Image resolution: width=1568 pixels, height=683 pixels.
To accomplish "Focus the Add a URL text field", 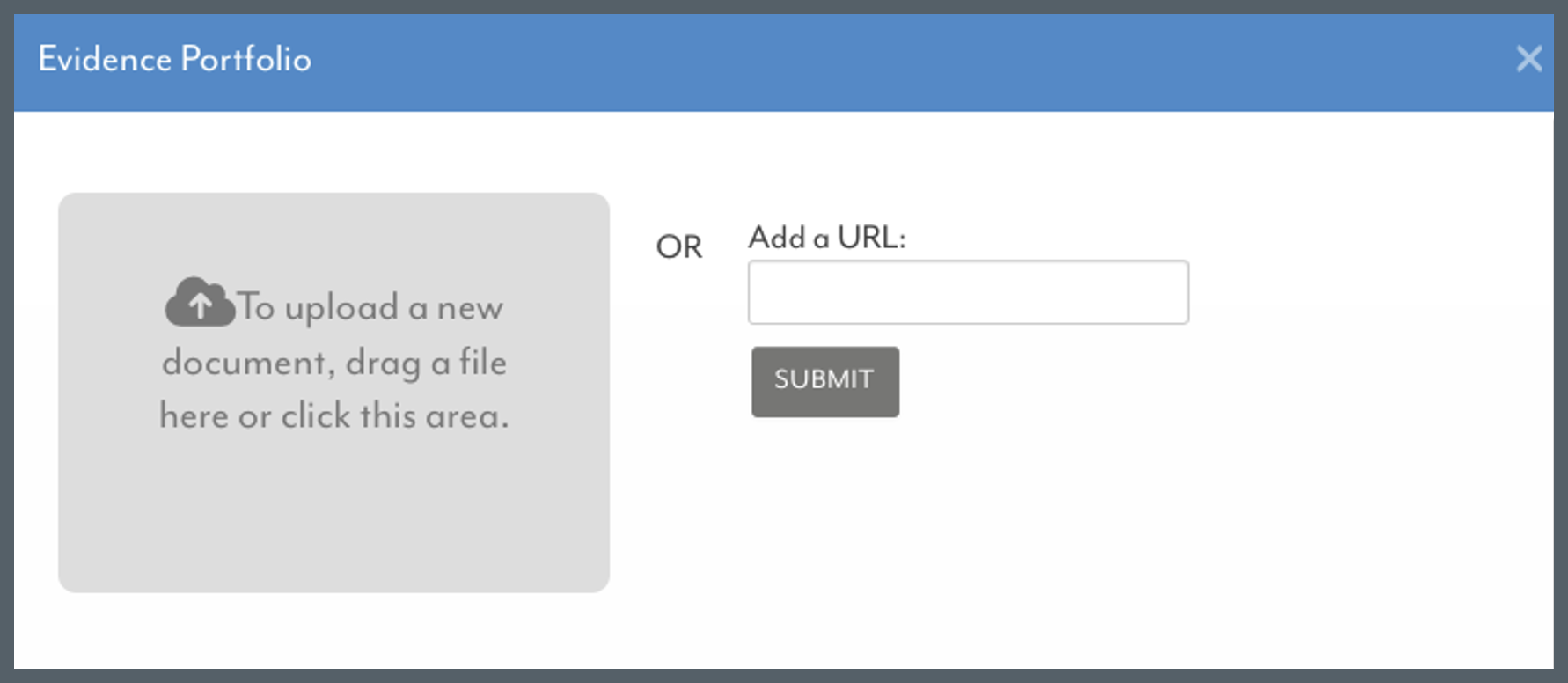I will click(968, 292).
